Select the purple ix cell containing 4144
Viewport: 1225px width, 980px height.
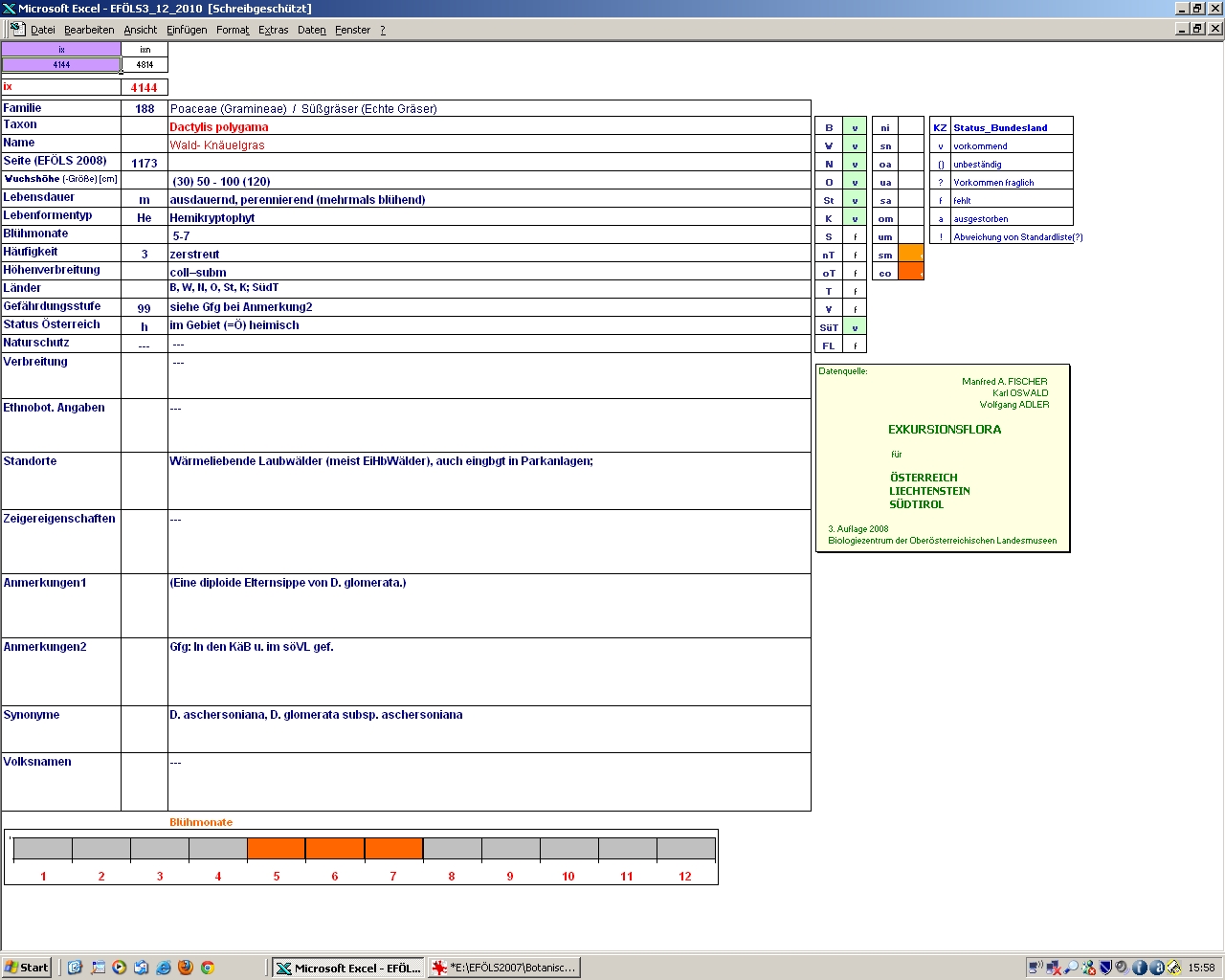[61, 65]
